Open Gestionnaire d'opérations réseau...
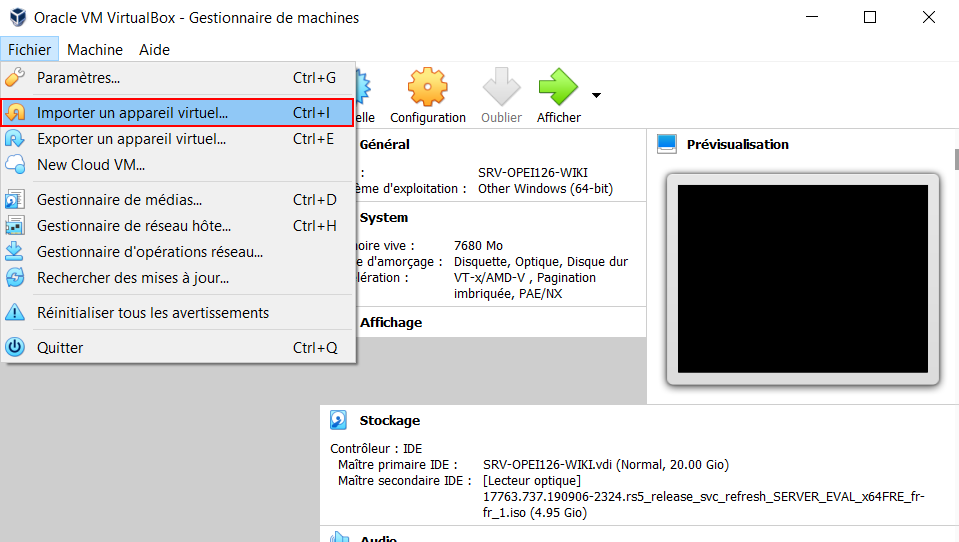The image size is (959, 542). pyautogui.click(x=178, y=251)
